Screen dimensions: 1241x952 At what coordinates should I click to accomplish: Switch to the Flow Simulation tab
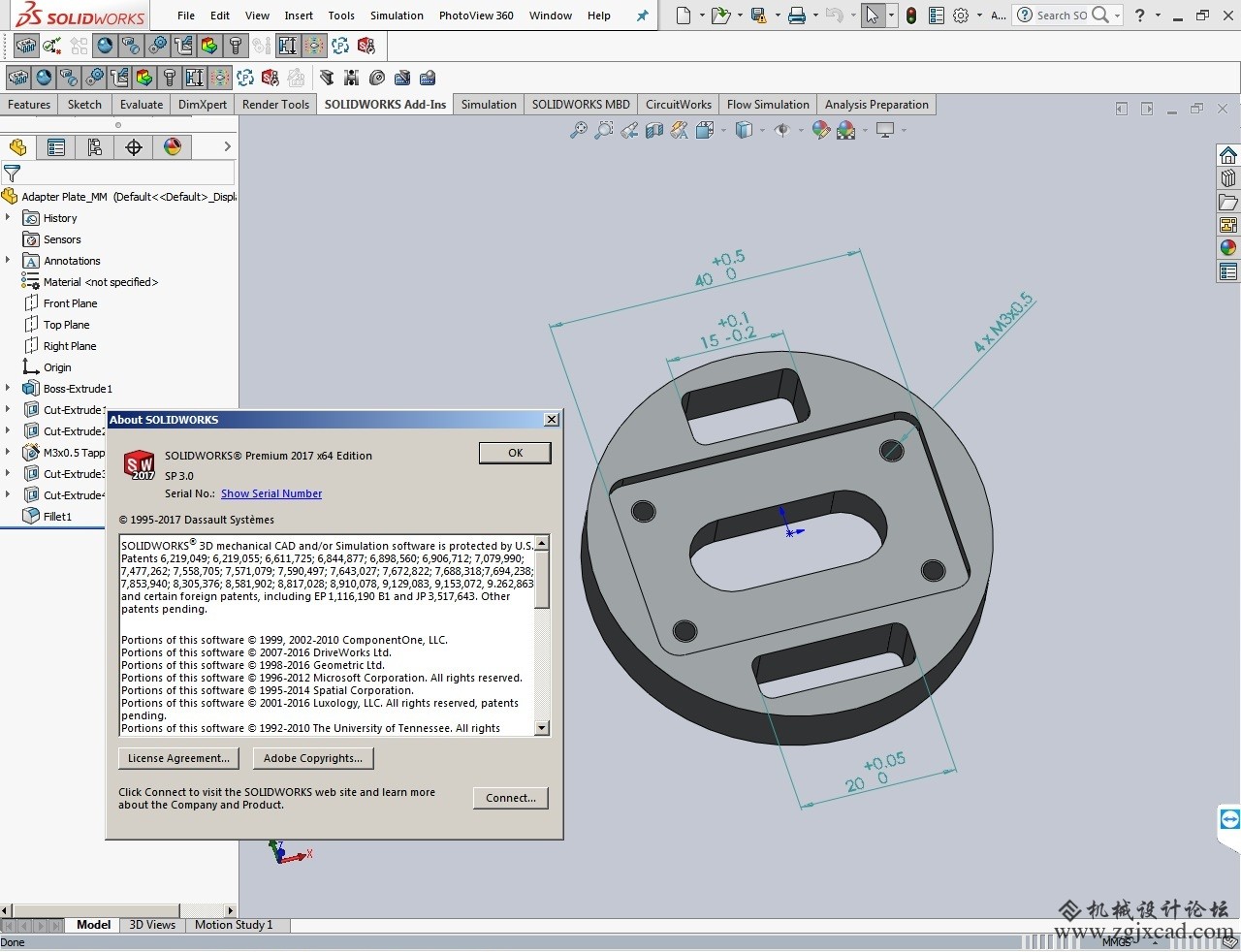pos(768,105)
